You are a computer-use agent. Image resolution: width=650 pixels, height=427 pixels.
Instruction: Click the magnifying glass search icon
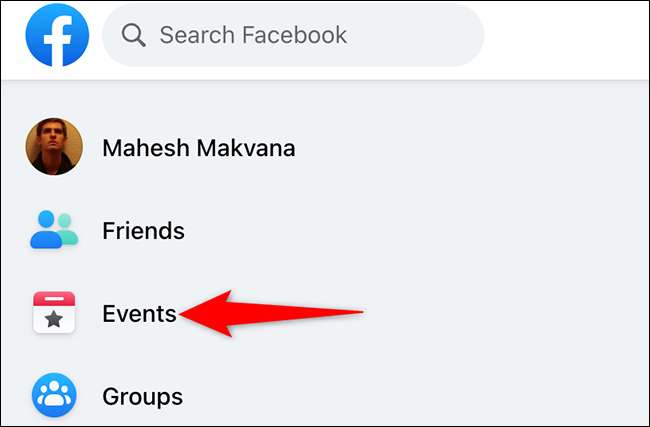click(x=134, y=37)
